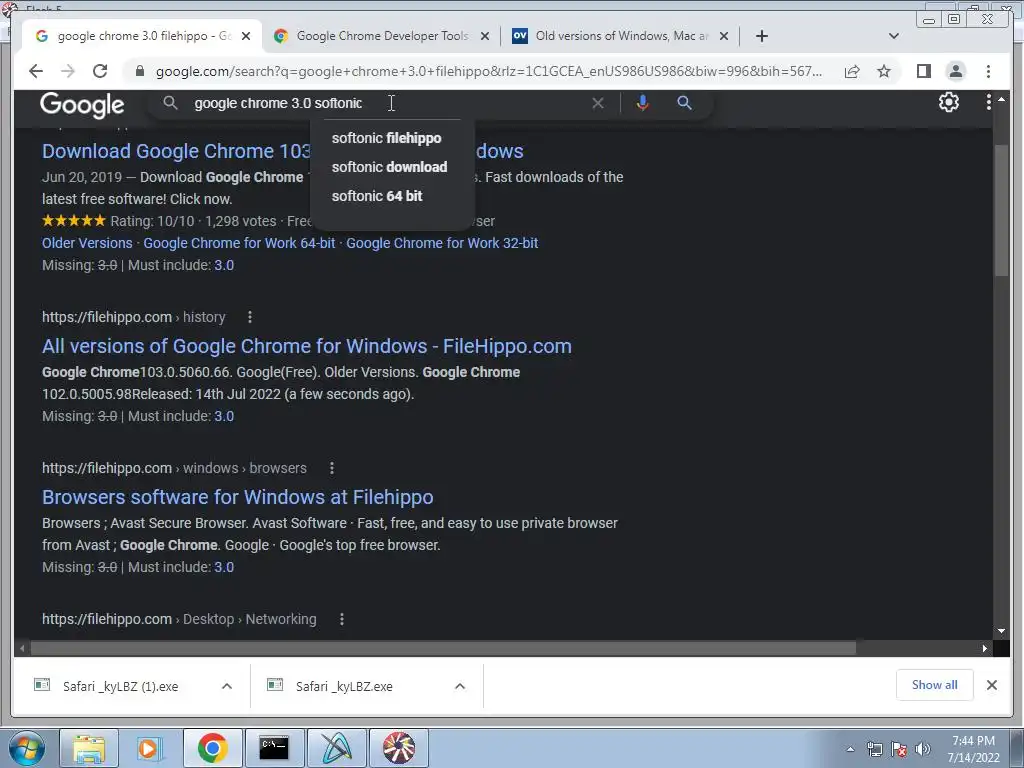Open the Google apps more-options dots
Viewport: 1024px width, 768px height.
988,102
